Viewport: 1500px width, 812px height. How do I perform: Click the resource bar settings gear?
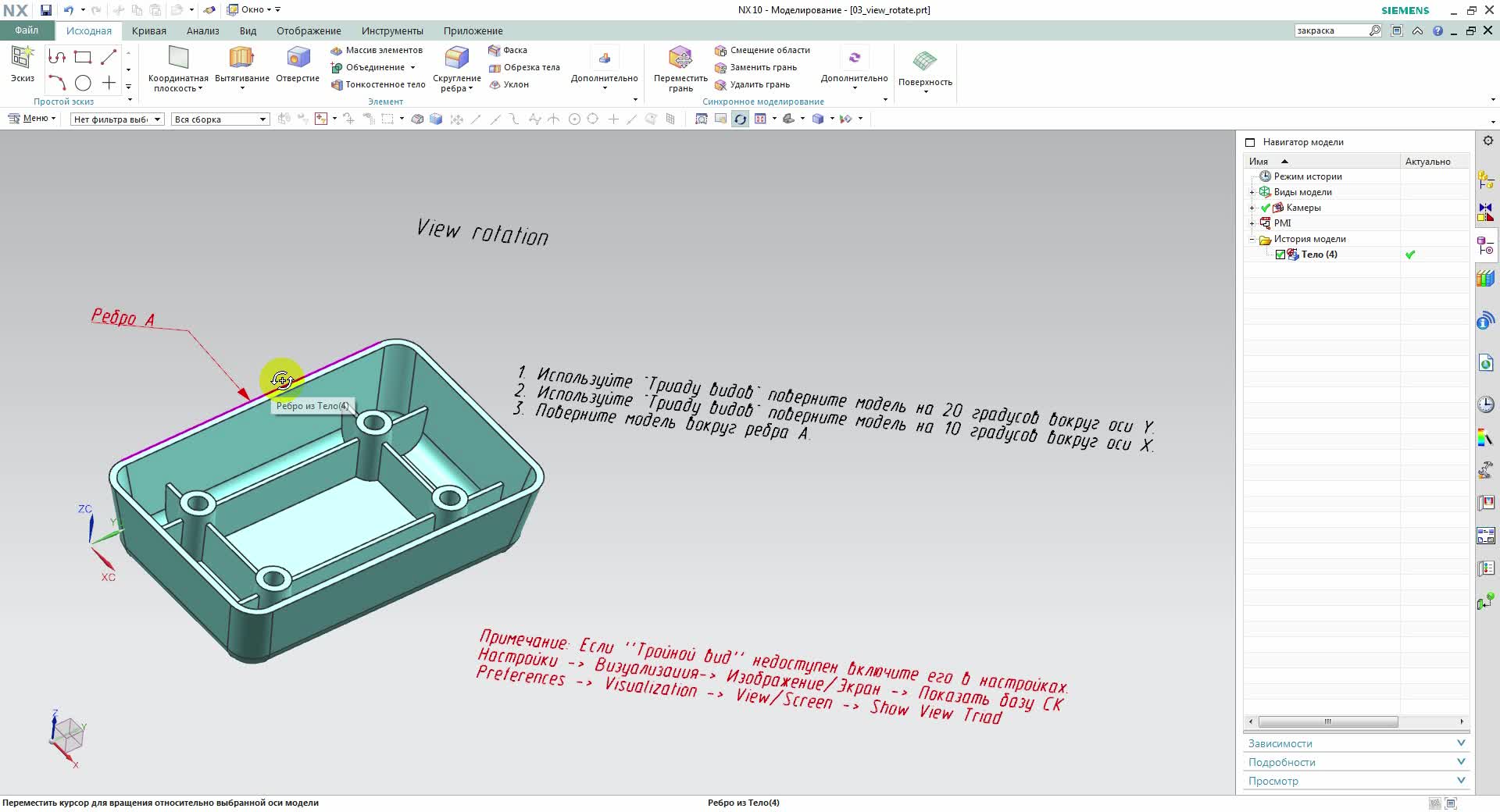click(x=1488, y=141)
